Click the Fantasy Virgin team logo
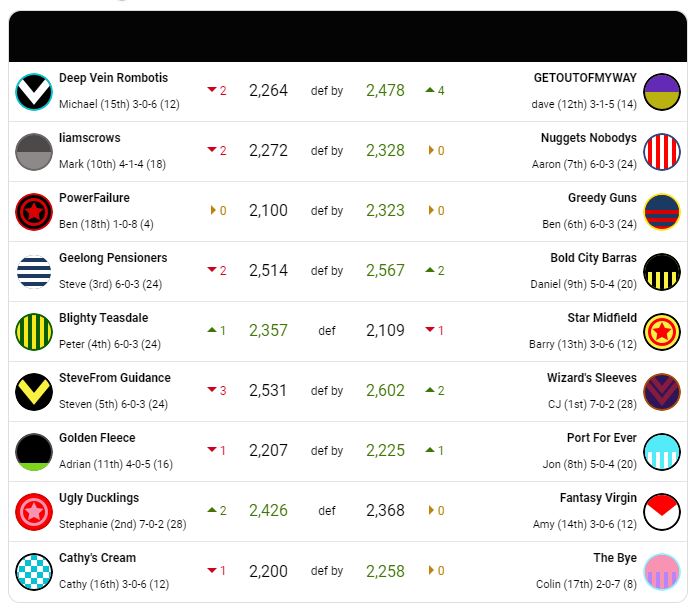 (x=662, y=512)
